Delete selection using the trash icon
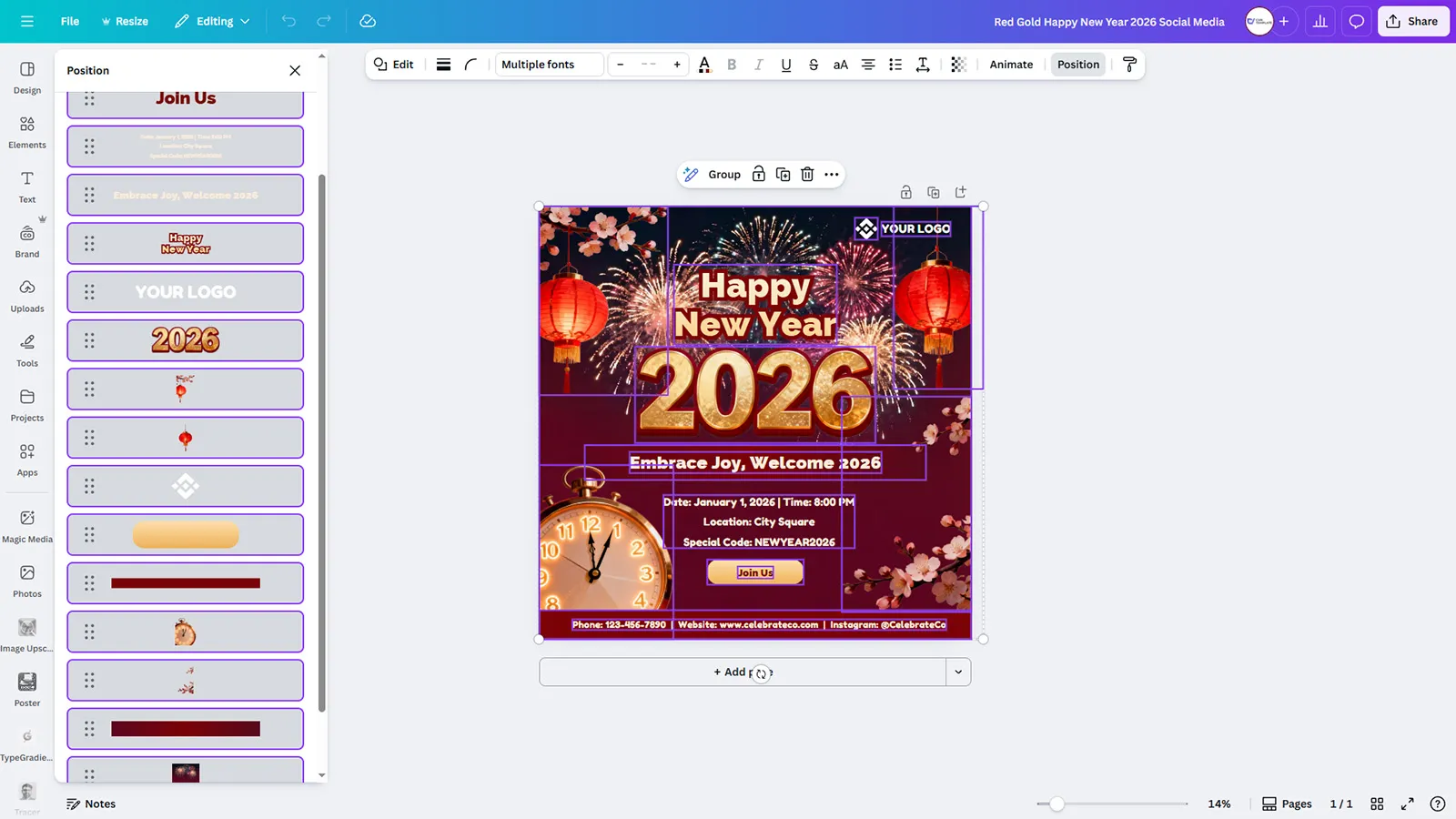 807,175
